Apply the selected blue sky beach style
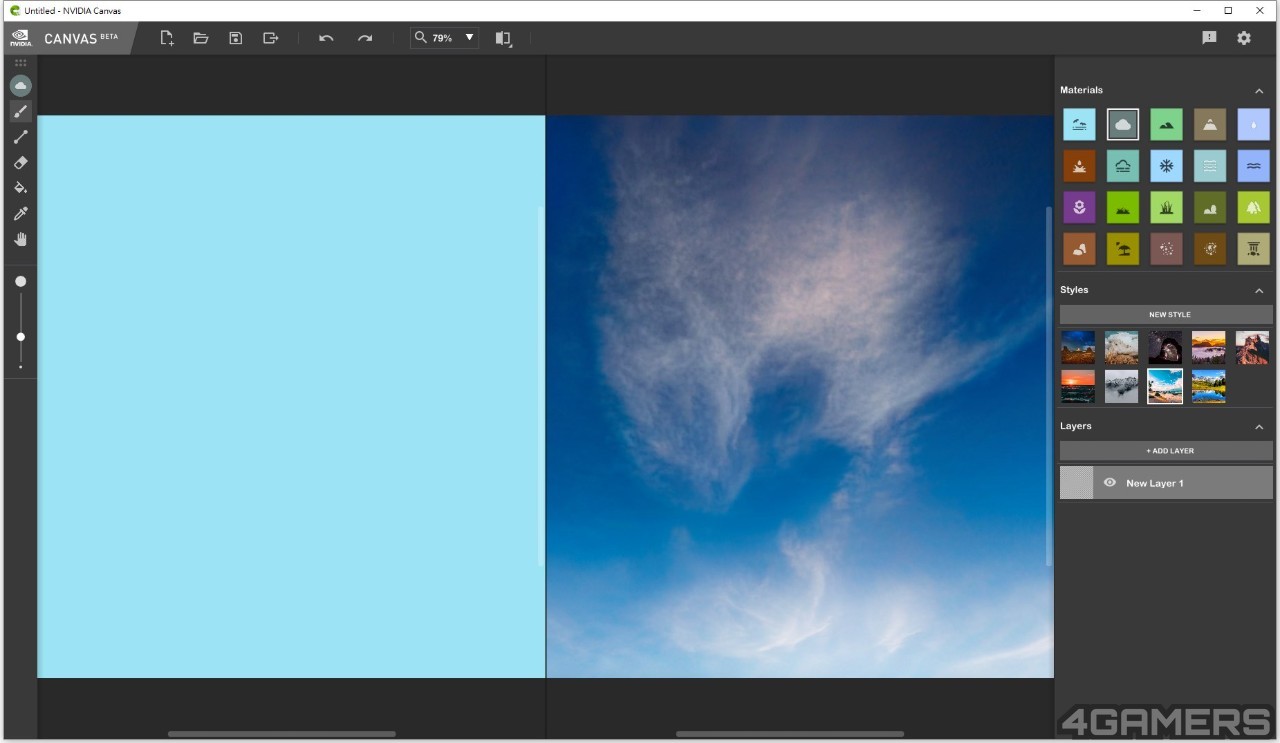 pyautogui.click(x=1165, y=386)
